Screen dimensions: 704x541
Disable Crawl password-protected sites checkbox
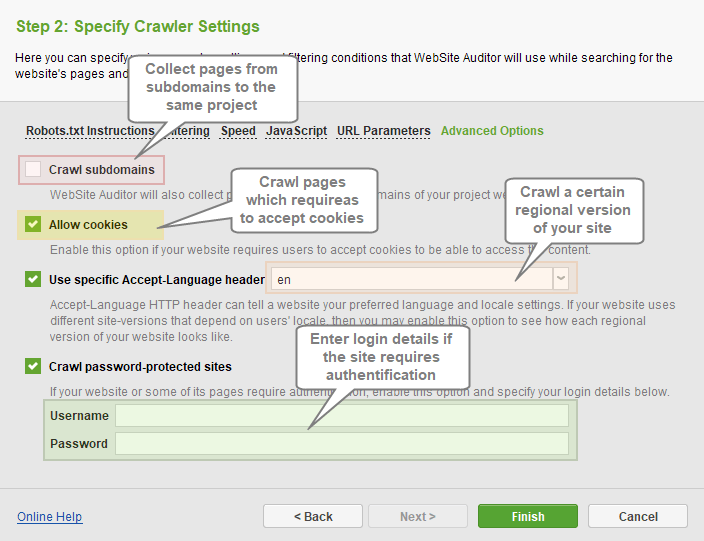(x=33, y=367)
